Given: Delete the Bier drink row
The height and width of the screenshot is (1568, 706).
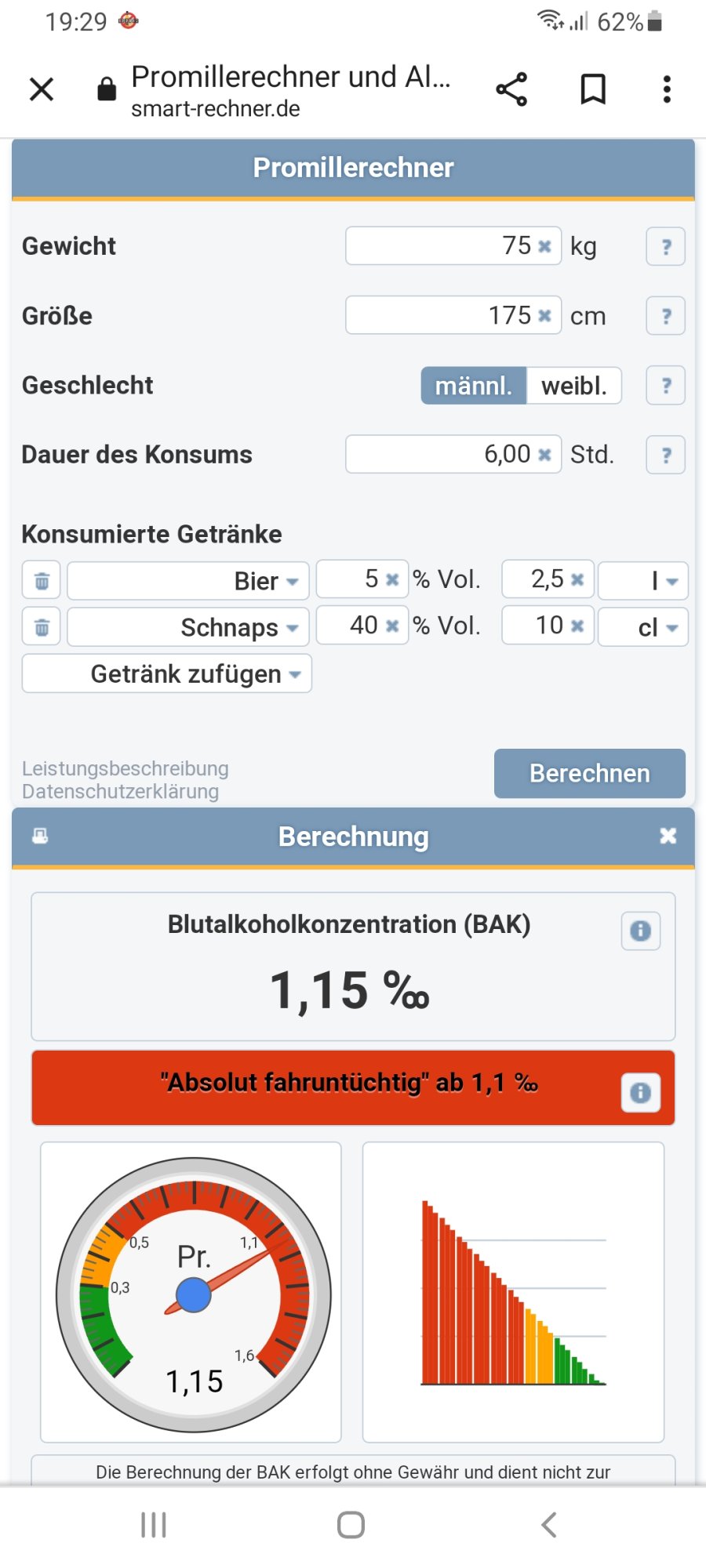Looking at the screenshot, I should point(42,581).
